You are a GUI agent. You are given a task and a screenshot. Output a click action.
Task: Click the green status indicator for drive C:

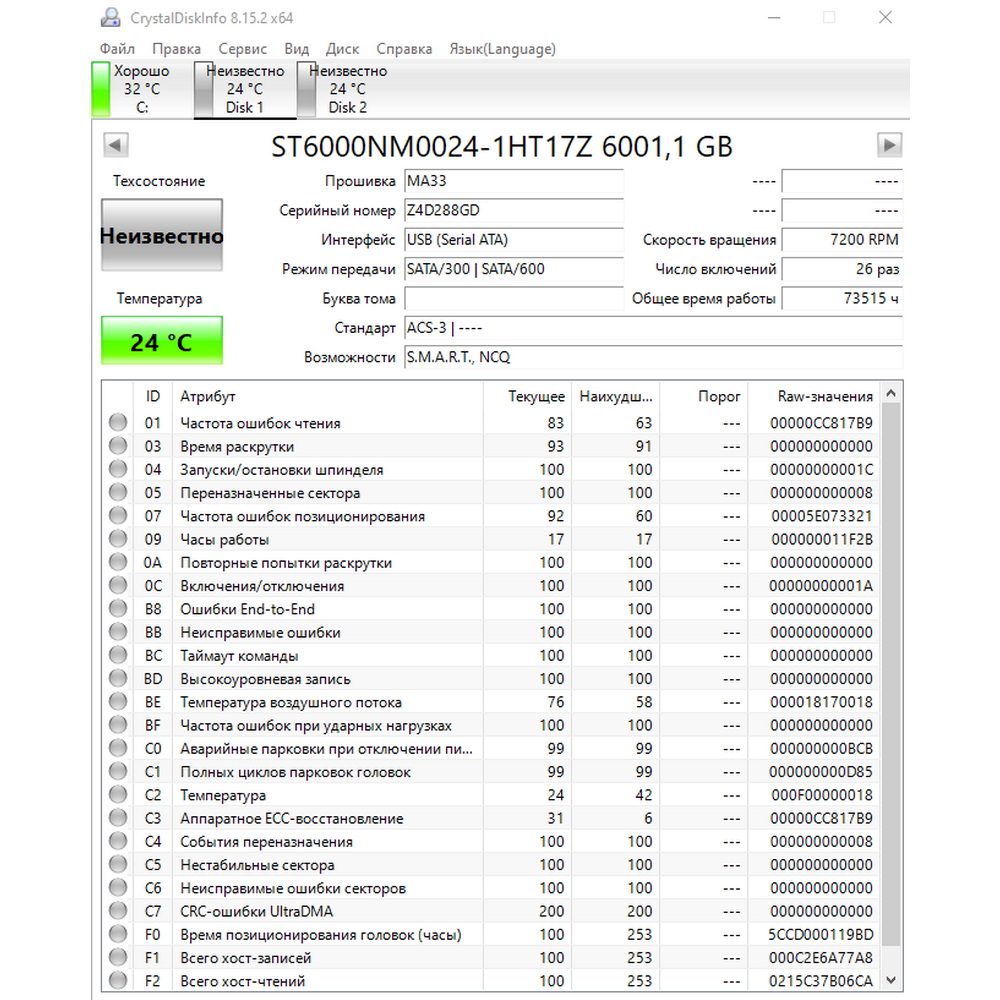101,89
